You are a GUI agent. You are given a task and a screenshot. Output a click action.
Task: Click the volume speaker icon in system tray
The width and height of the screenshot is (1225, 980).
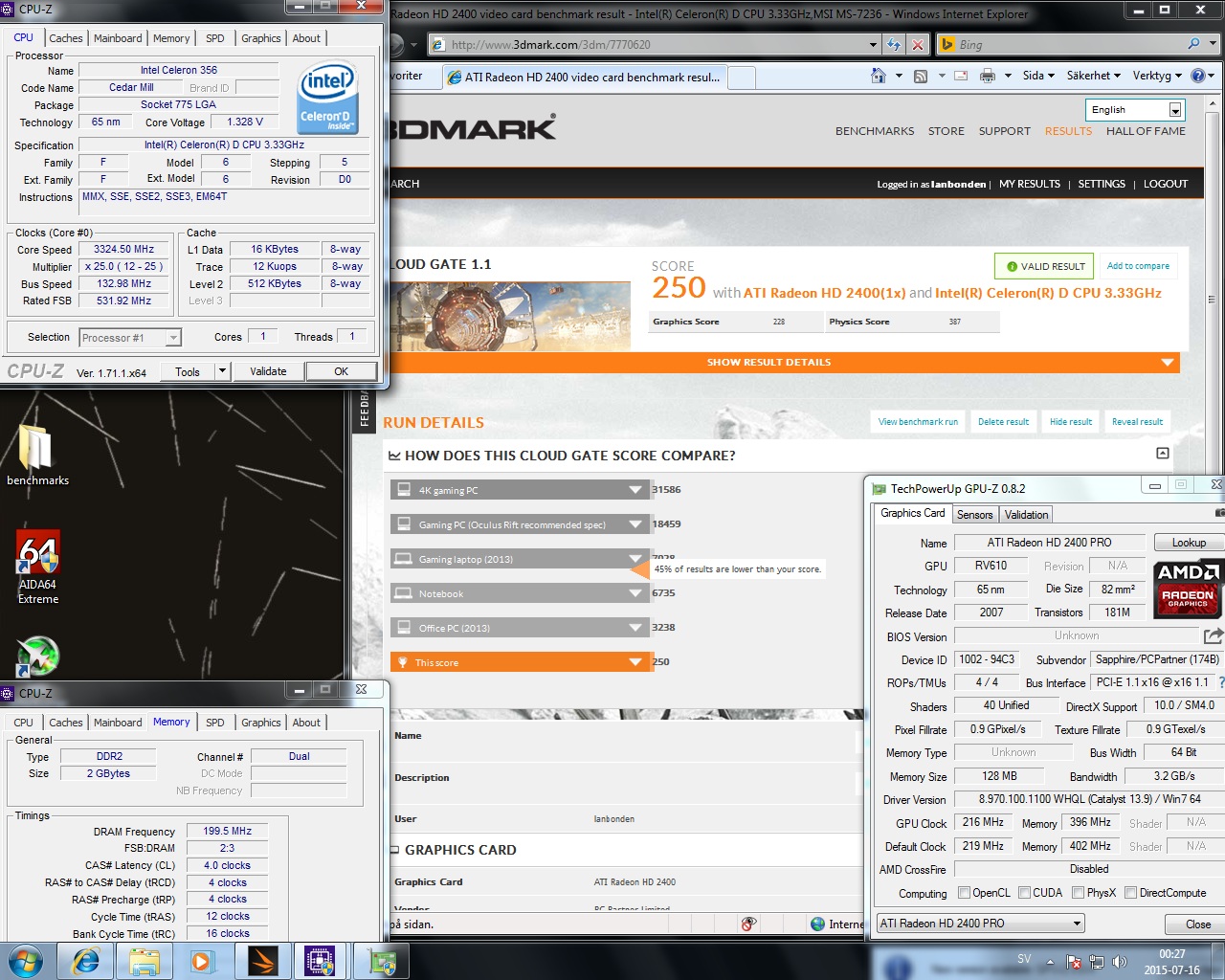1118,962
